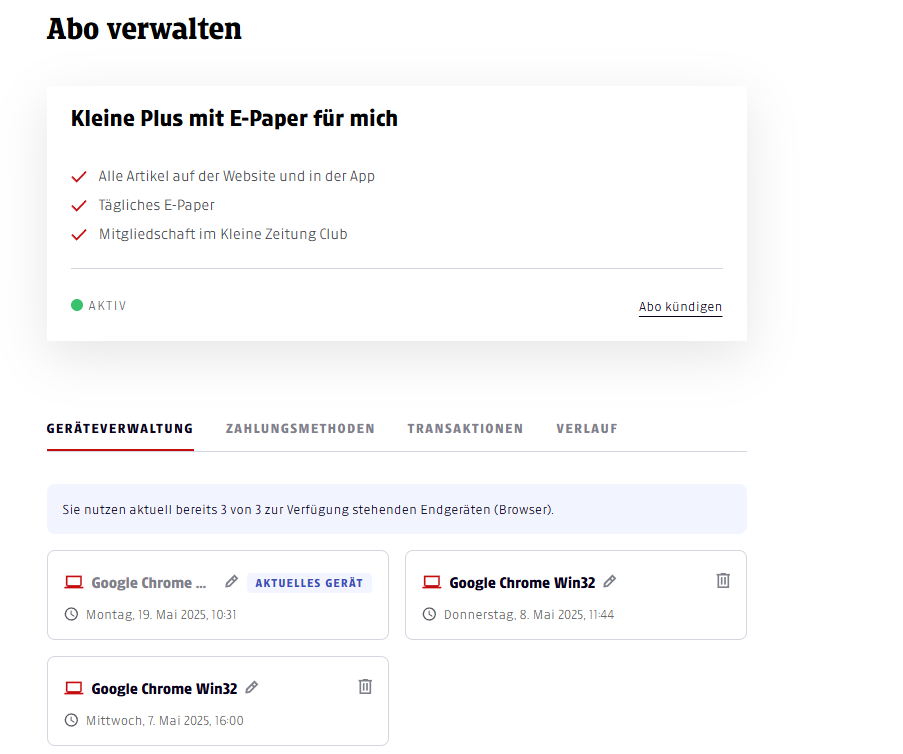Click truncated 'Google Chrome ...' device name
This screenshot has height=754, width=903.
pos(149,583)
